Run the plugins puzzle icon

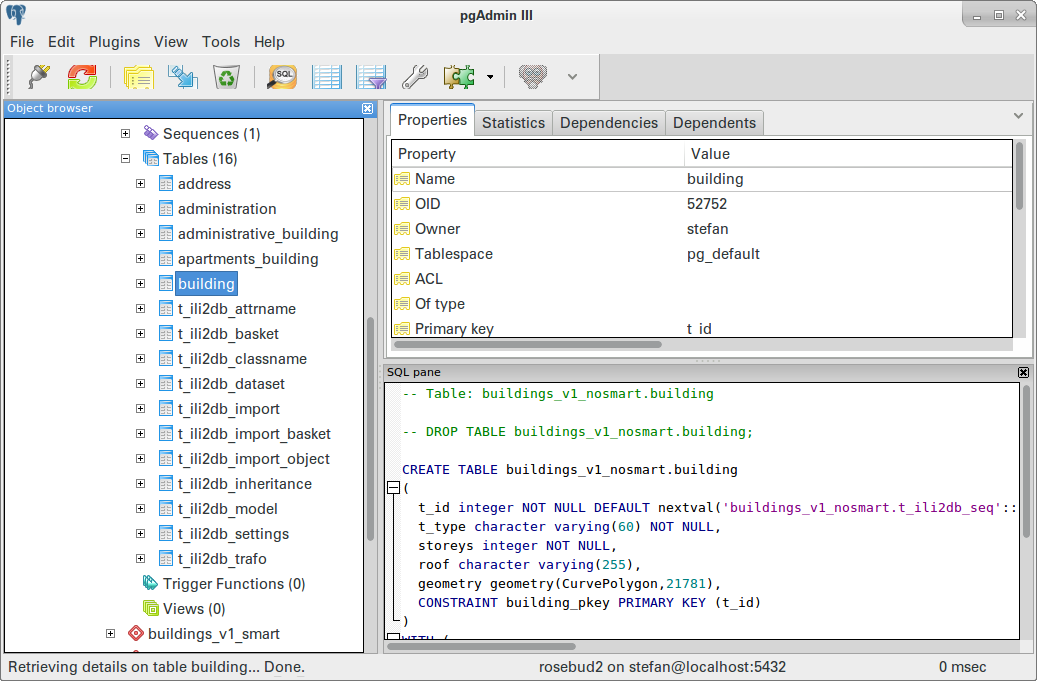(x=459, y=77)
